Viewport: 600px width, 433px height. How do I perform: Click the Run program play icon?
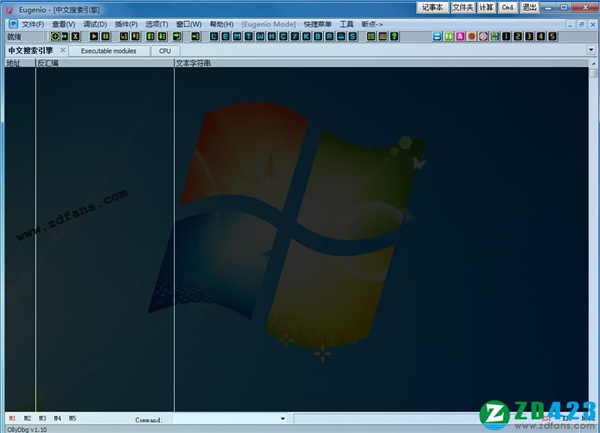click(94, 36)
